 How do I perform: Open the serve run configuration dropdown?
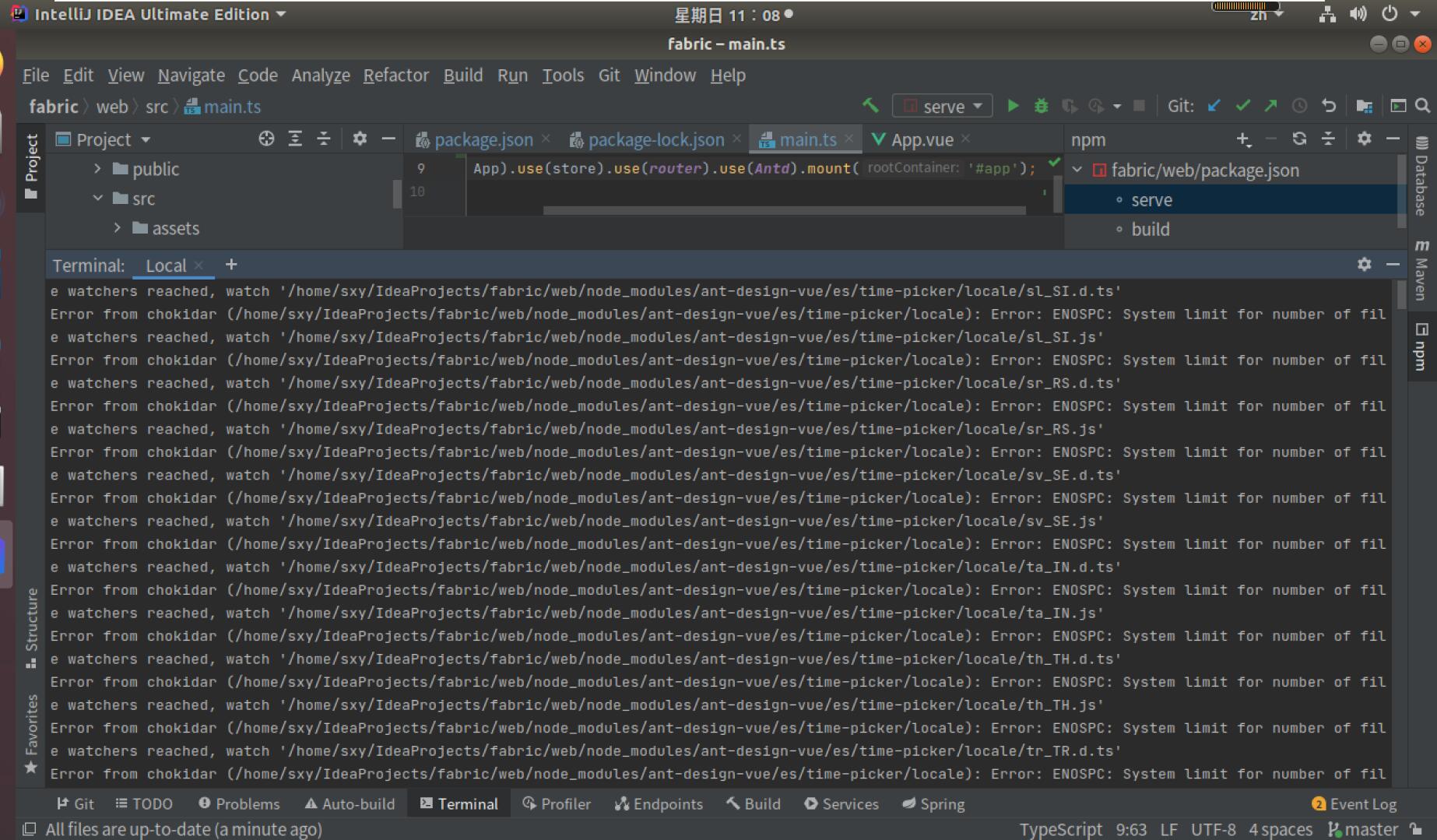[x=943, y=106]
